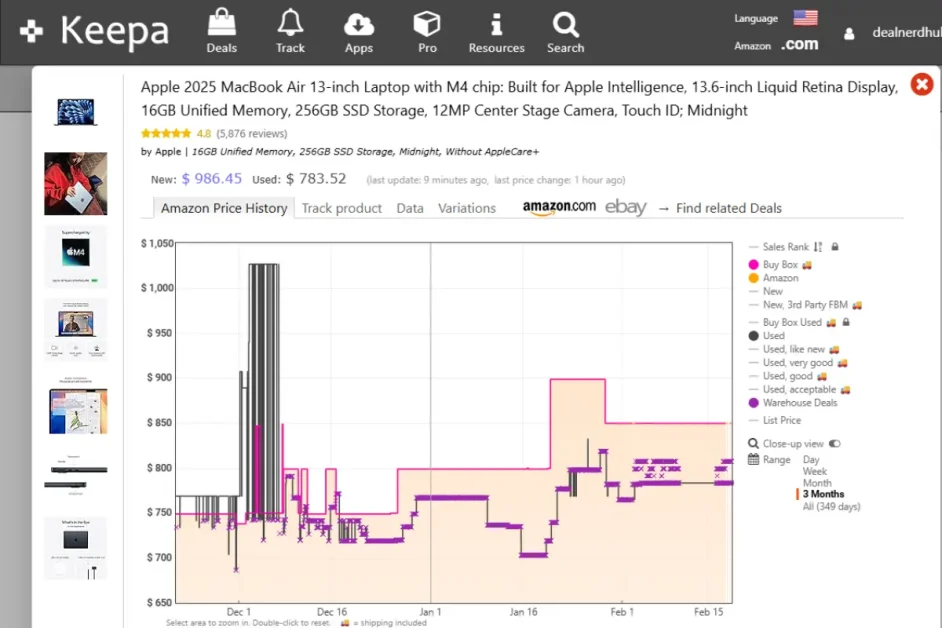This screenshot has width=942, height=628.
Task: Open the eBay listing via eBay logo
Action: [x=625, y=208]
